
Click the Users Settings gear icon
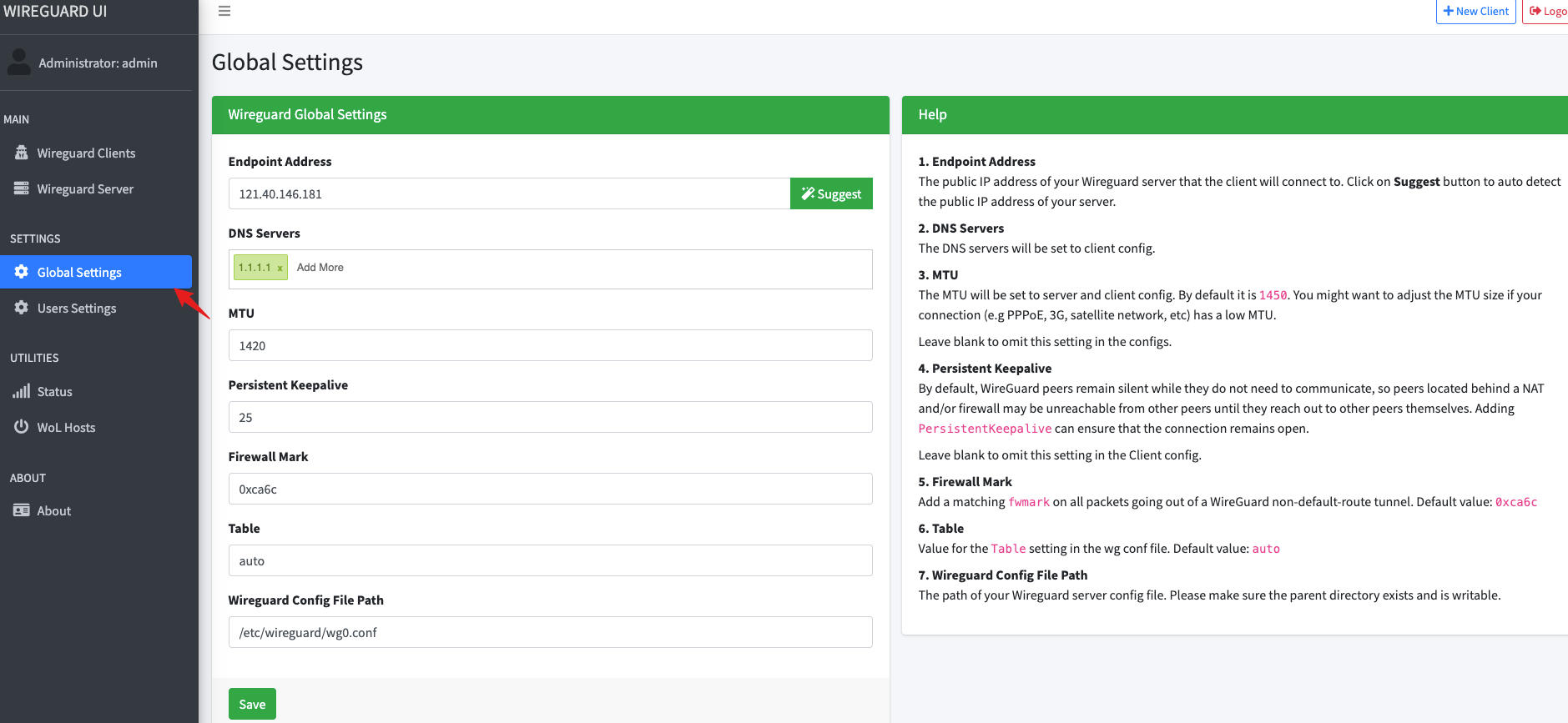22,308
